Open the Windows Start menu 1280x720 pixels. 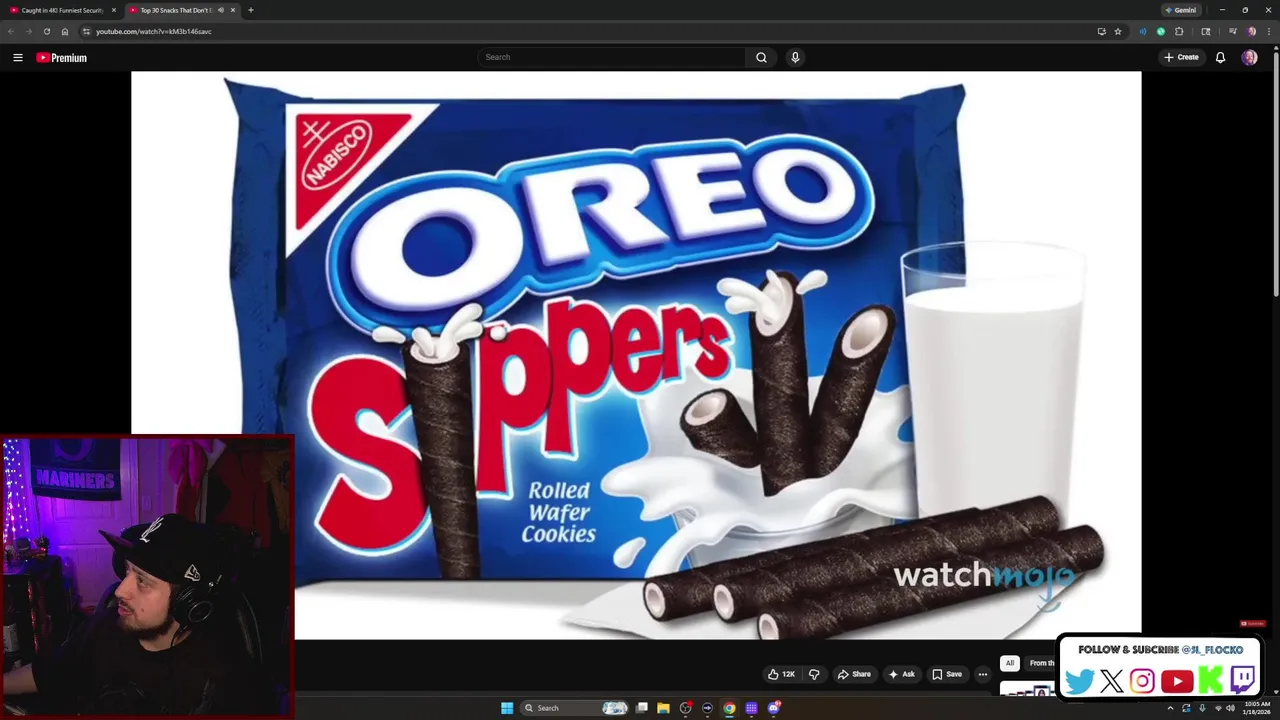click(x=507, y=708)
